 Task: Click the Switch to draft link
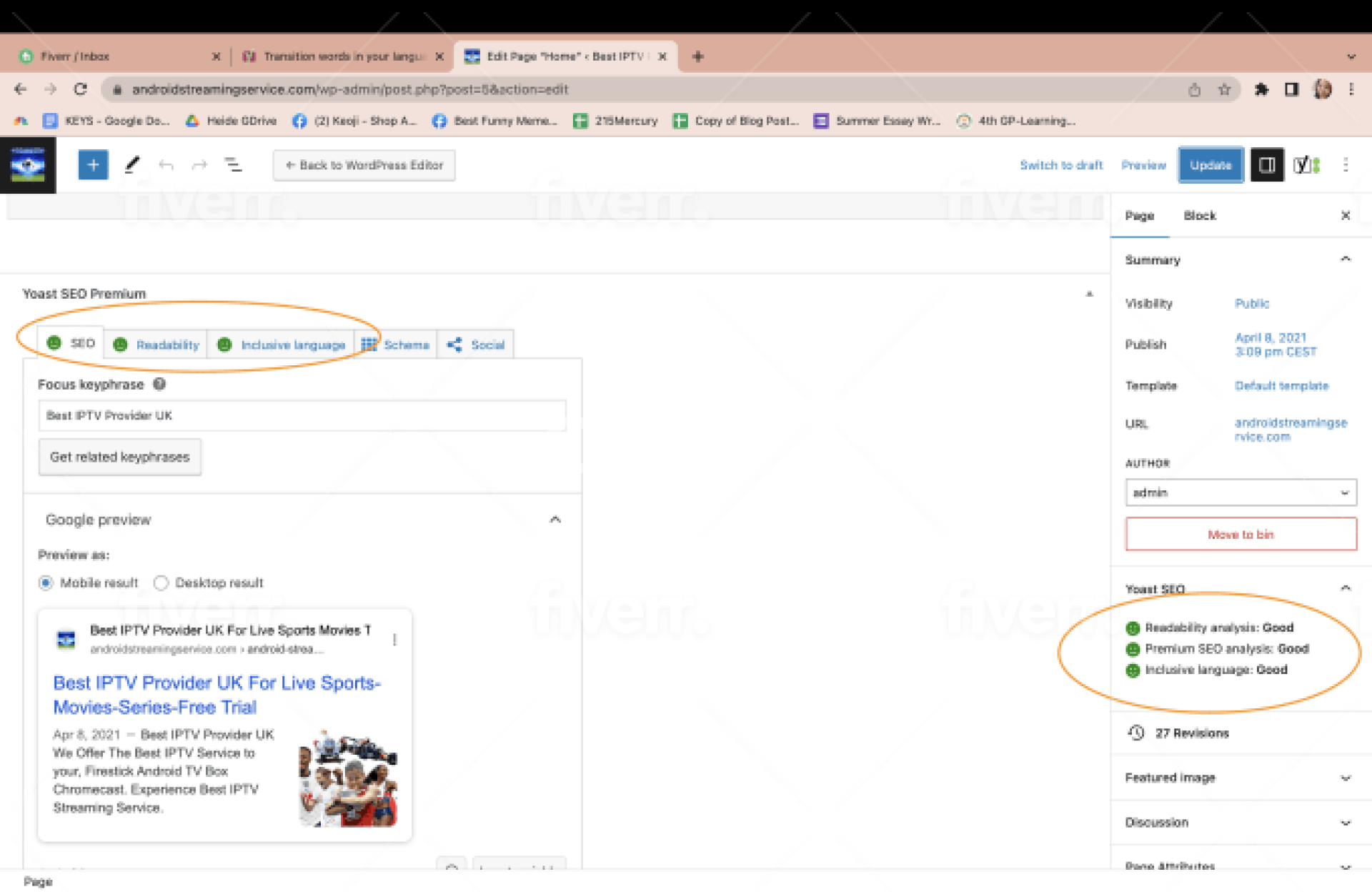coord(1060,165)
